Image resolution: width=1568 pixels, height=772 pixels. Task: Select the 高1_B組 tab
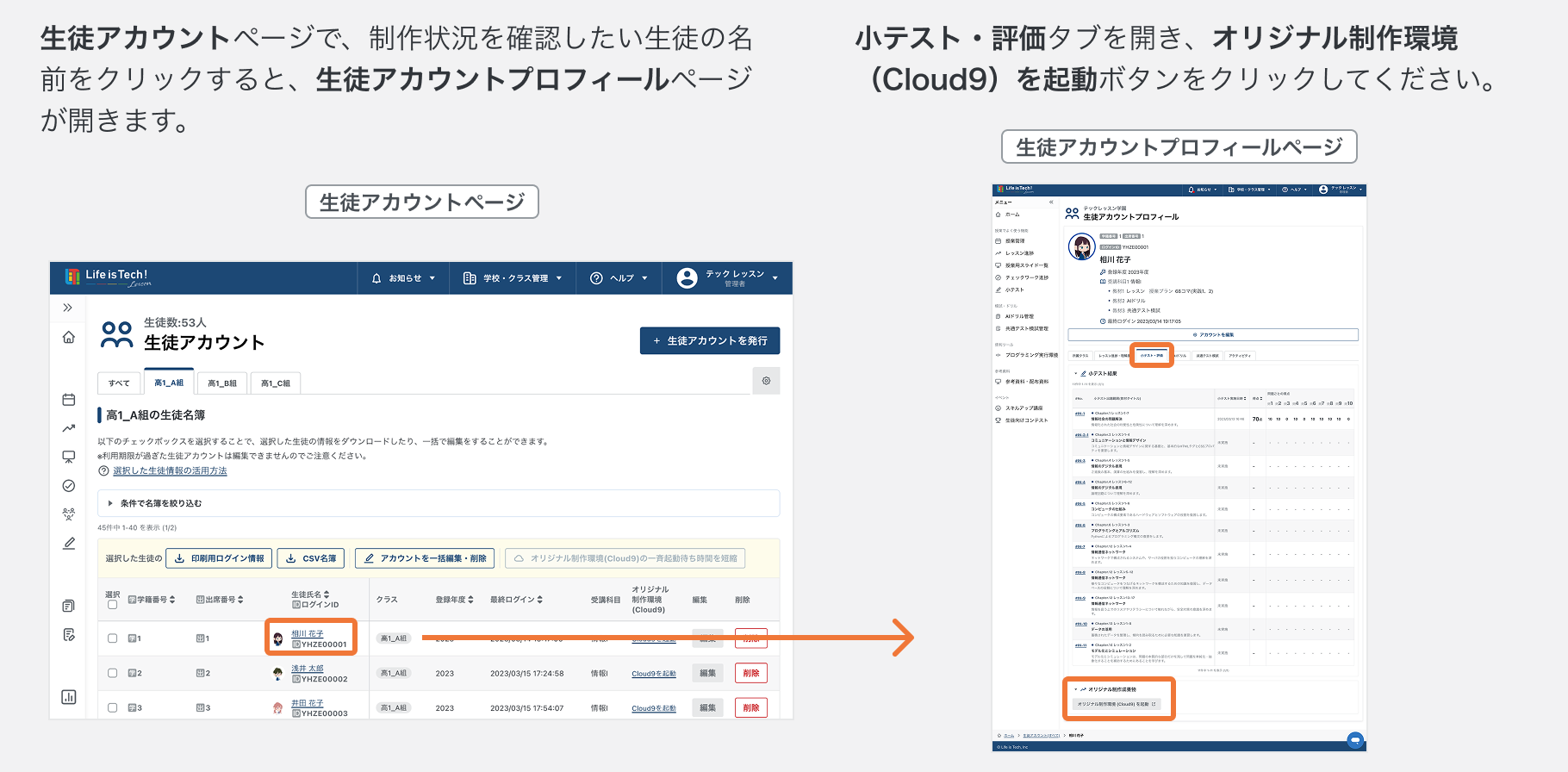tap(222, 383)
